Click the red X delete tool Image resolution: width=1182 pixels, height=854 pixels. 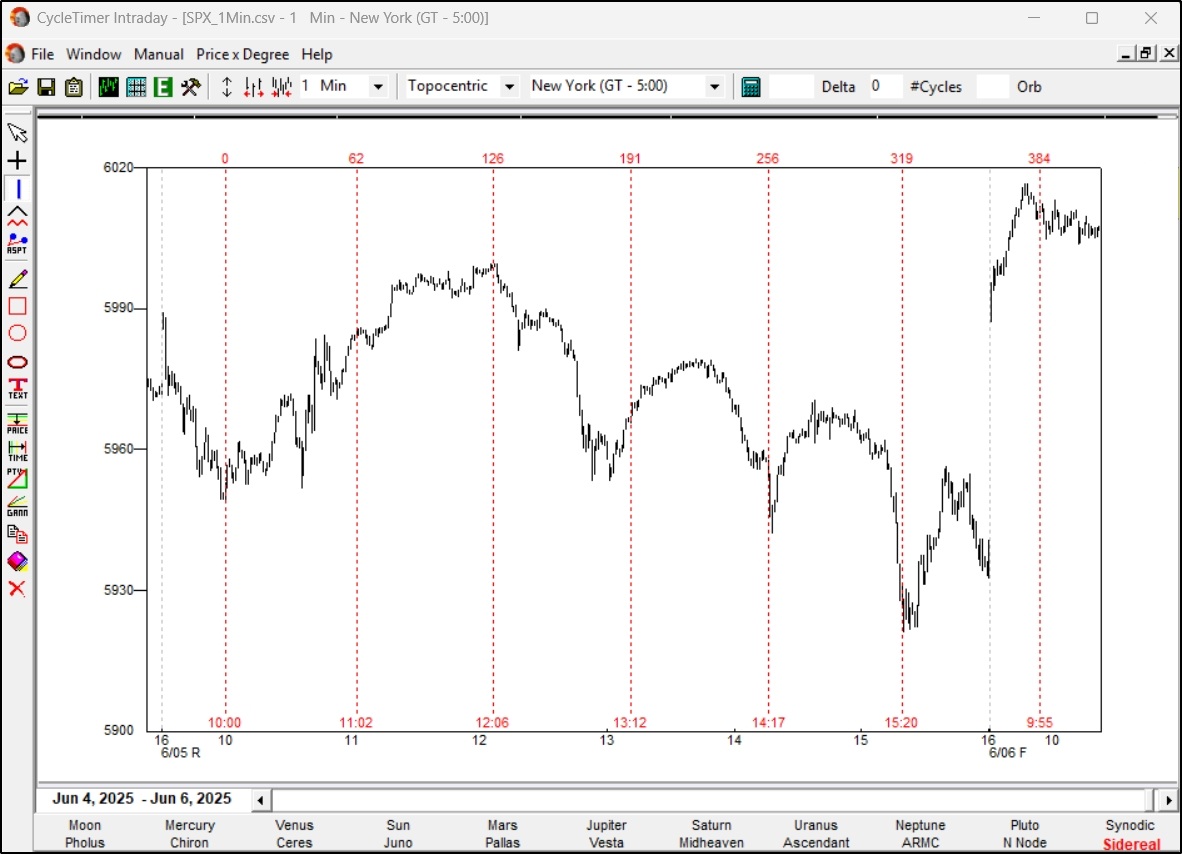(x=16, y=588)
